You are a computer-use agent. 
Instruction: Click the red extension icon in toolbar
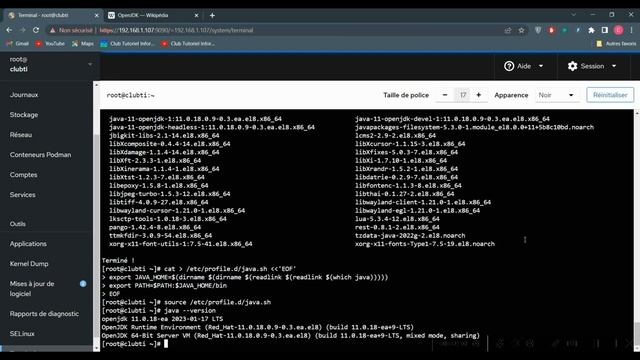(551, 30)
